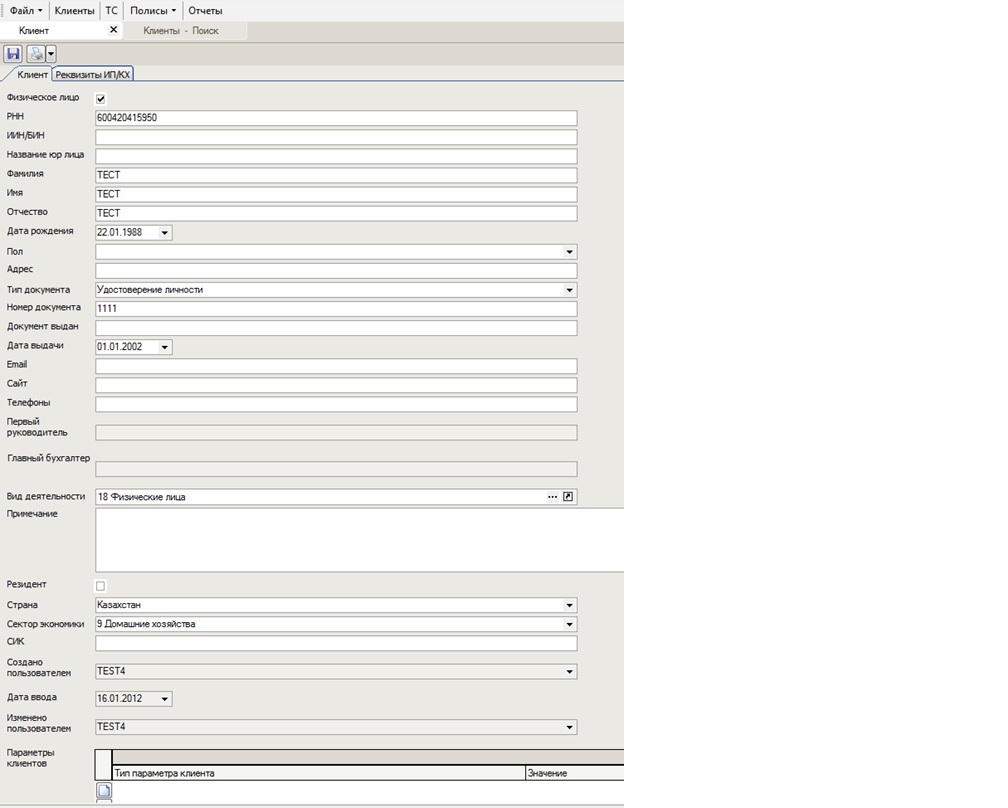
Task: Switch to Реквизиты ИП/КХ tab
Action: [x=94, y=74]
